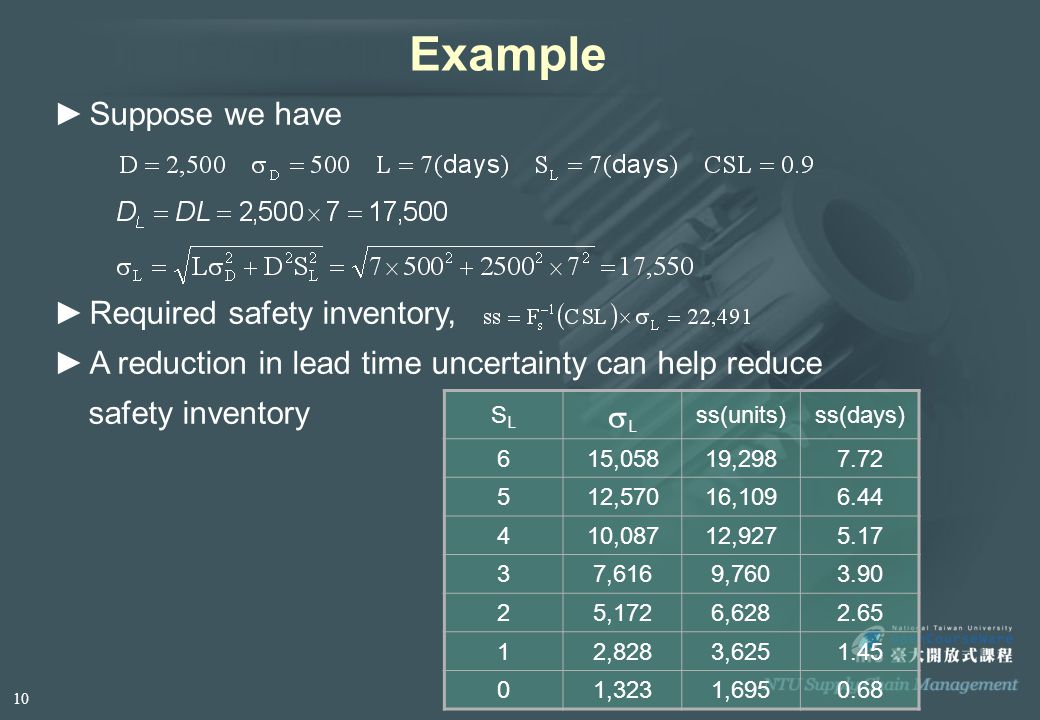Select table cell with value 5.17

click(860, 536)
